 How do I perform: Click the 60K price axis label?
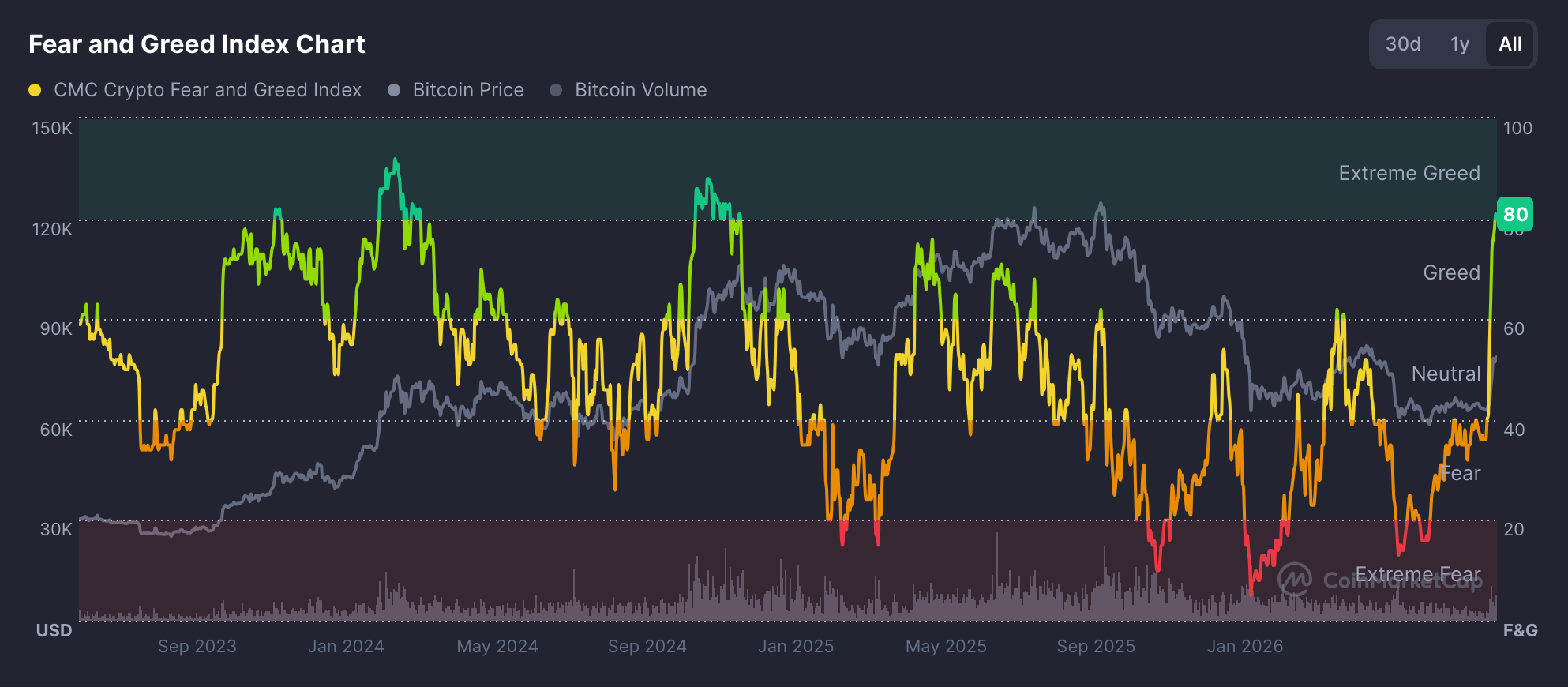point(56,430)
